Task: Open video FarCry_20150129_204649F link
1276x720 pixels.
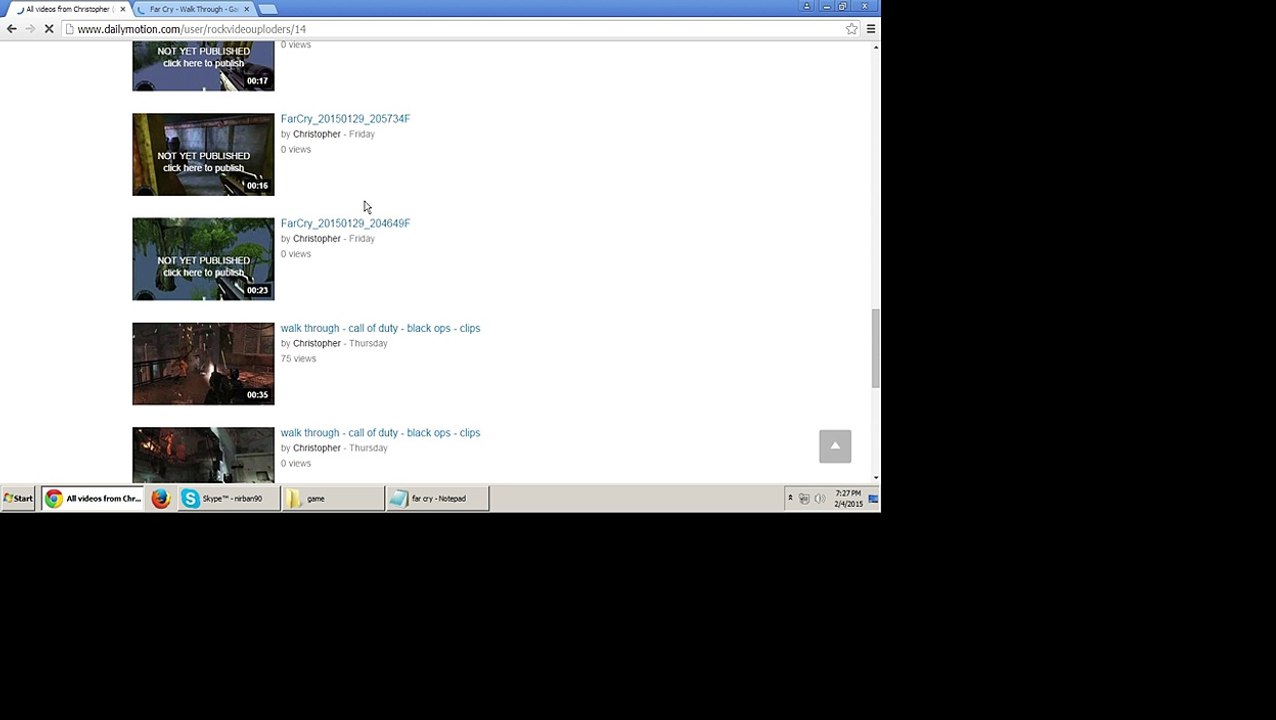Action: click(x=345, y=223)
